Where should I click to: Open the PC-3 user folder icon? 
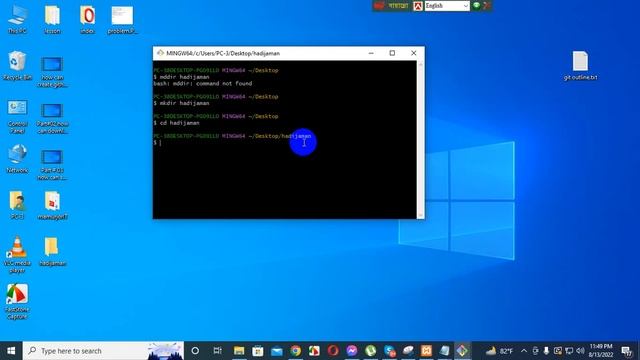click(17, 205)
